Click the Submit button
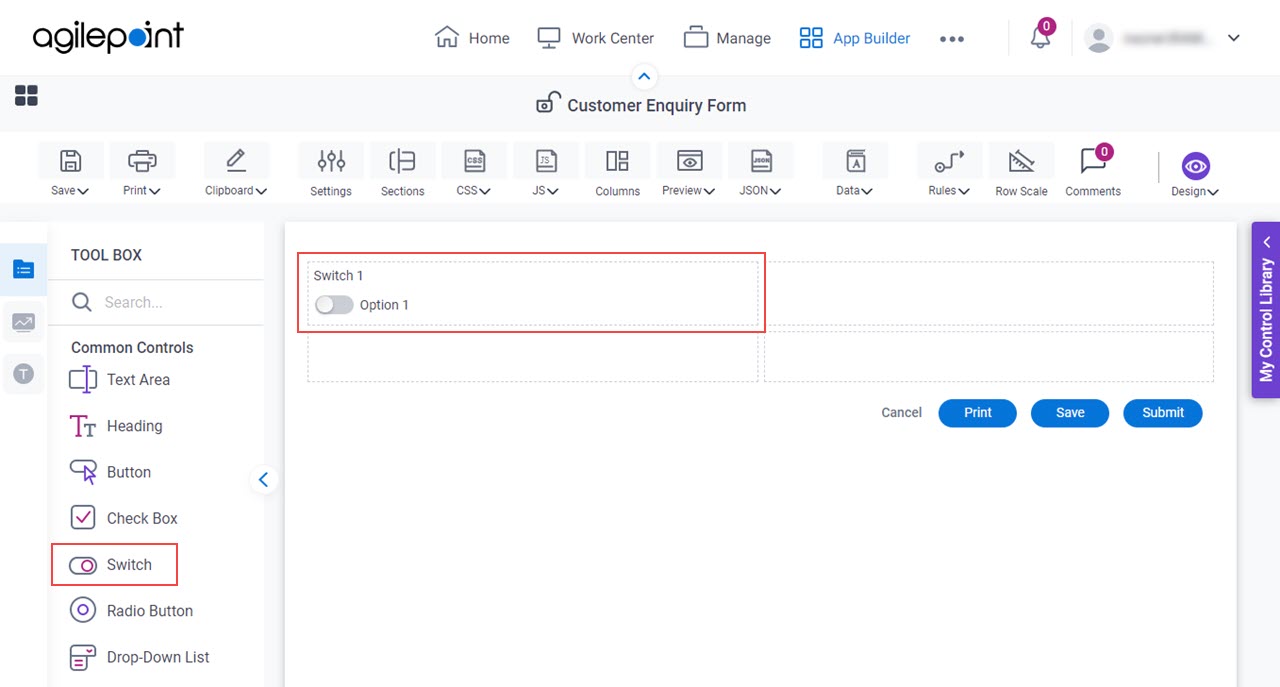The height and width of the screenshot is (687, 1280). coord(1163,413)
